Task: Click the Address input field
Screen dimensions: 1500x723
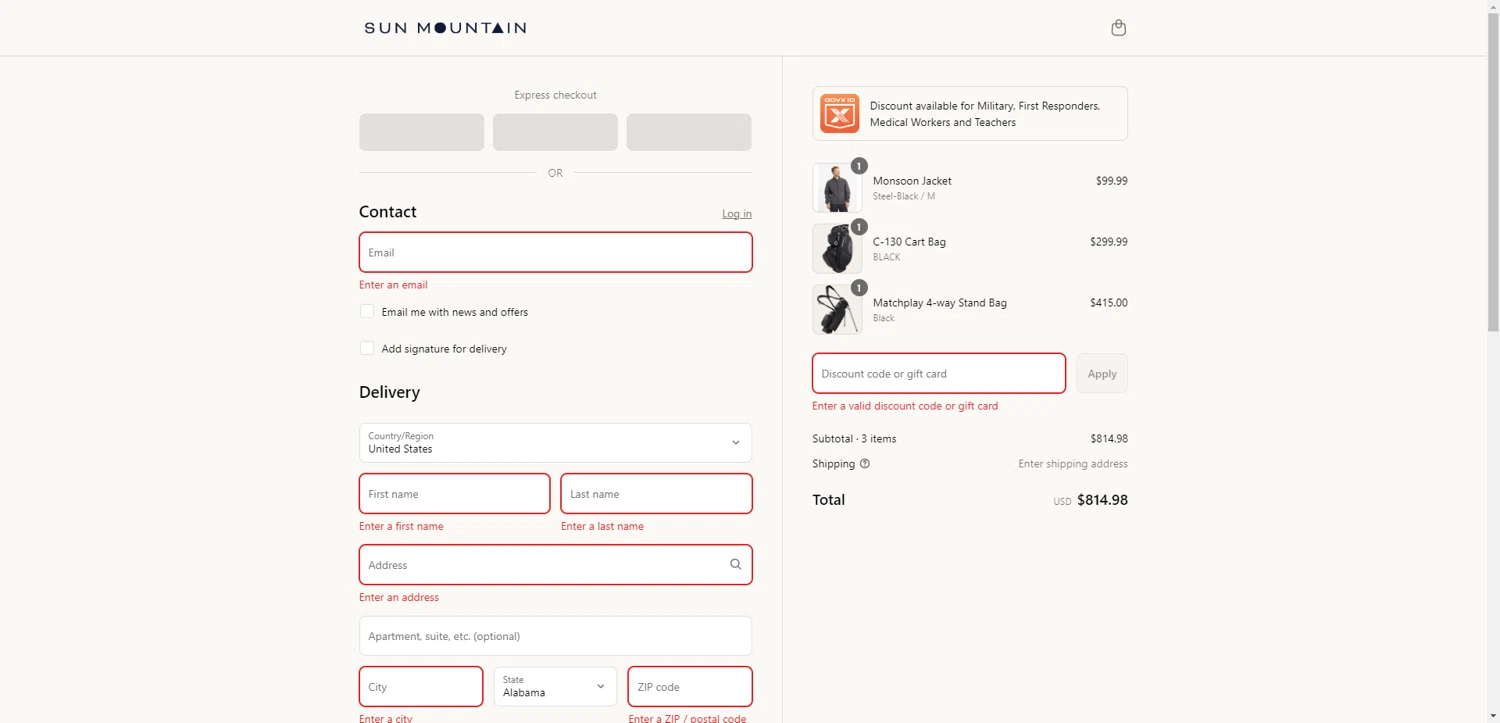Action: coord(555,565)
